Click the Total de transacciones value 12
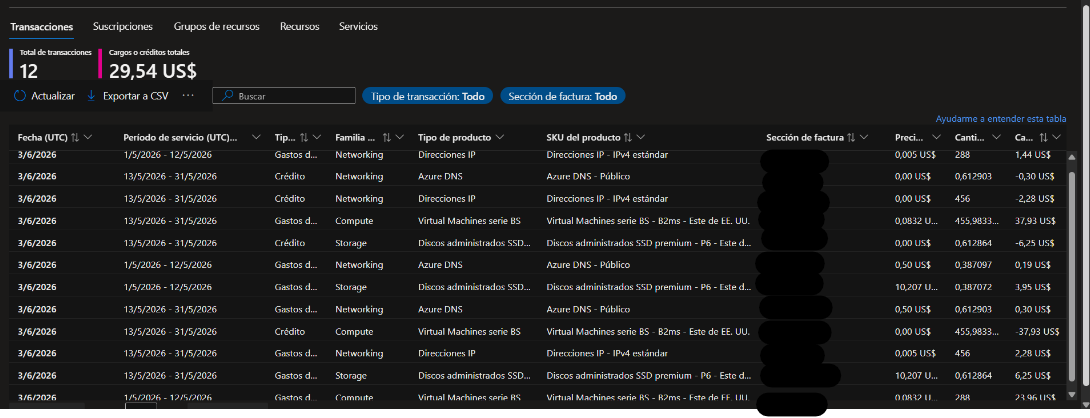Image resolution: width=1090 pixels, height=418 pixels. [29, 70]
